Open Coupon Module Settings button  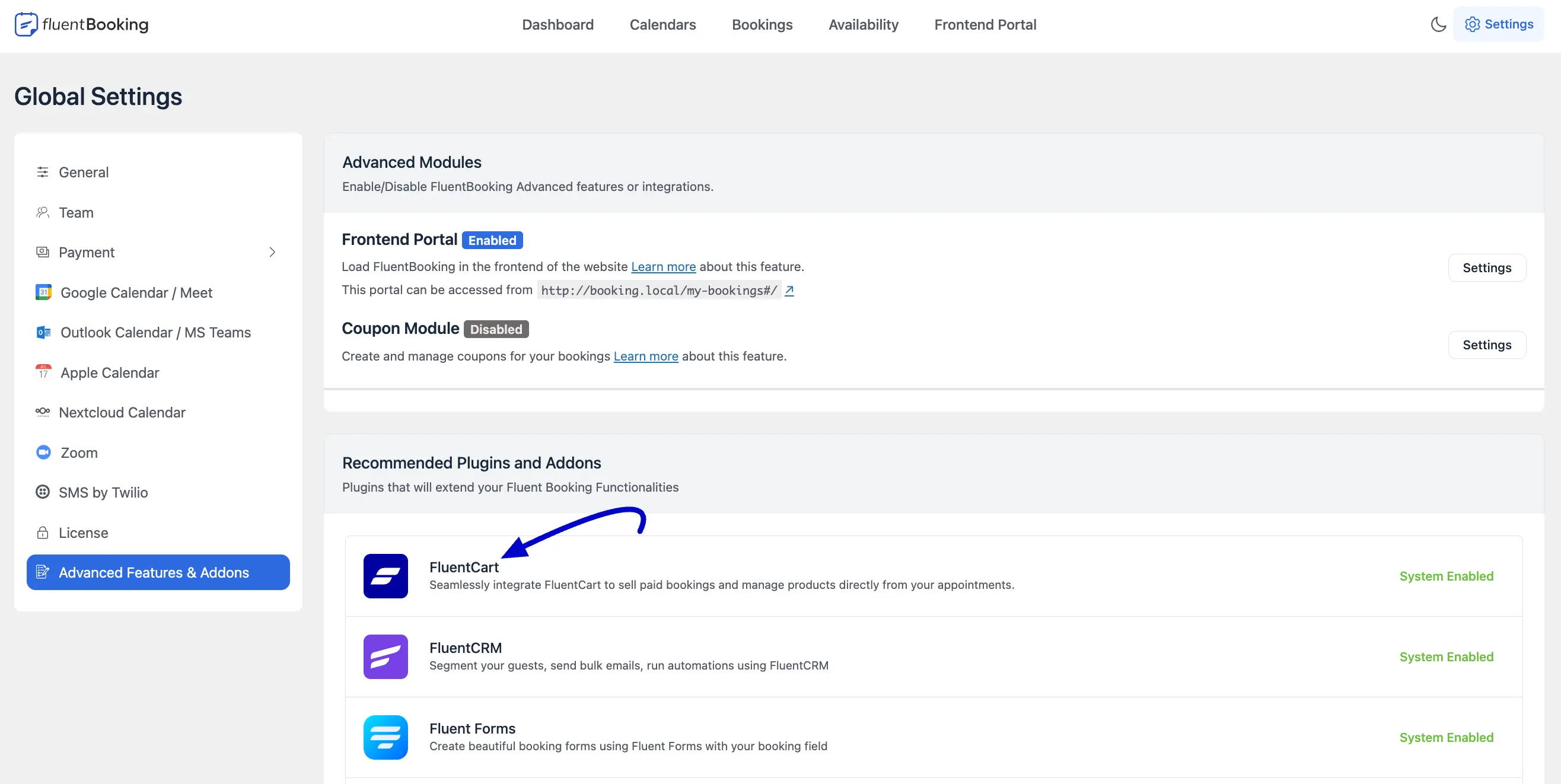coord(1486,345)
